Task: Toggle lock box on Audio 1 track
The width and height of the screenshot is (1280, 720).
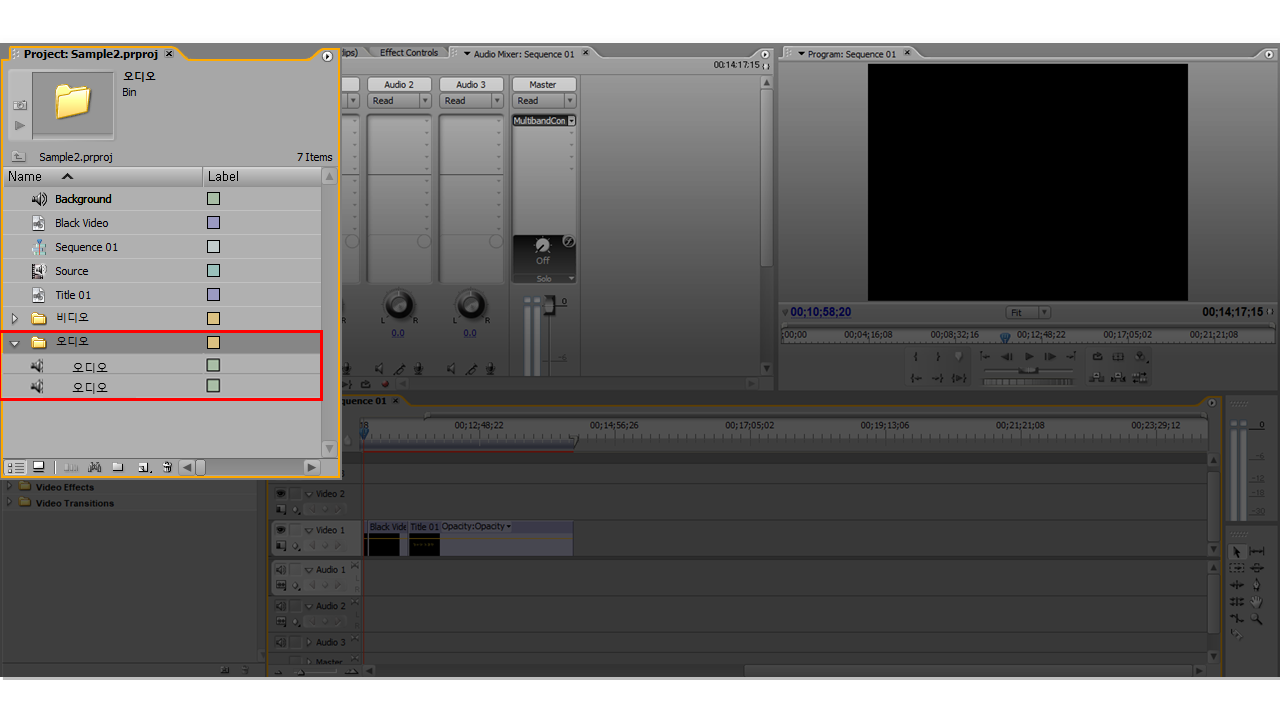Action: point(295,569)
